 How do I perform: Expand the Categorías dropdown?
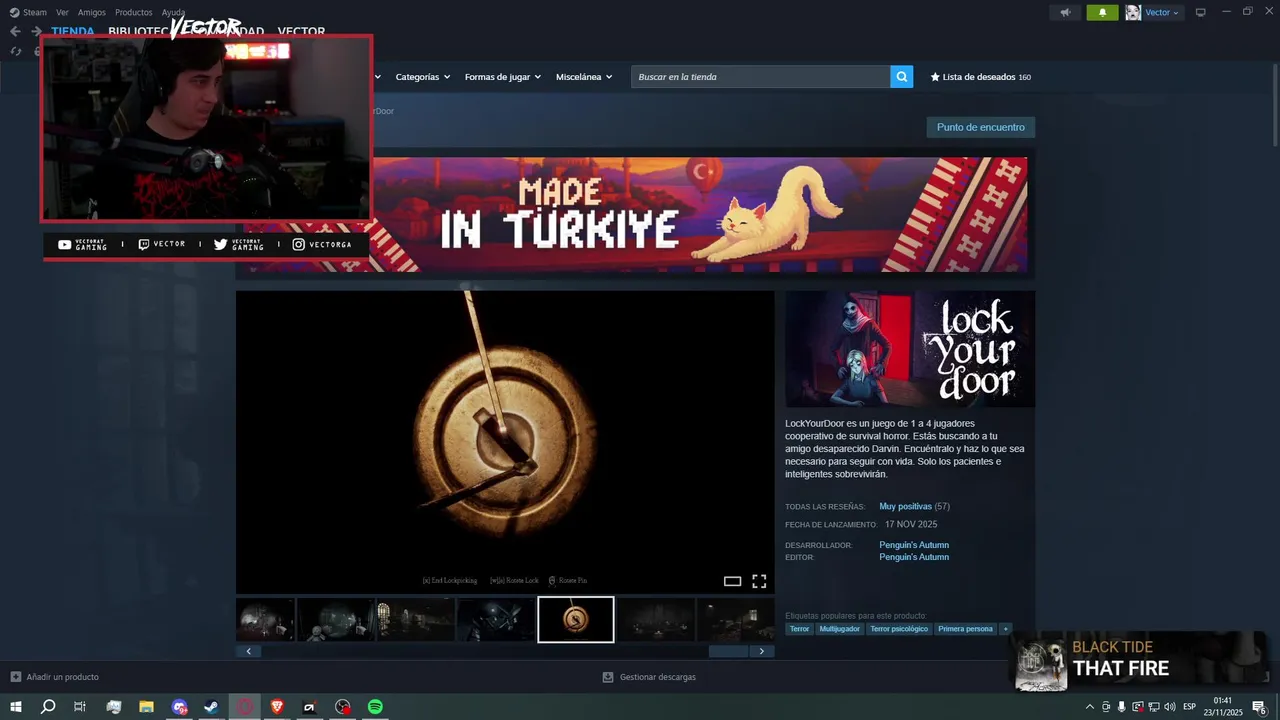[x=422, y=77]
